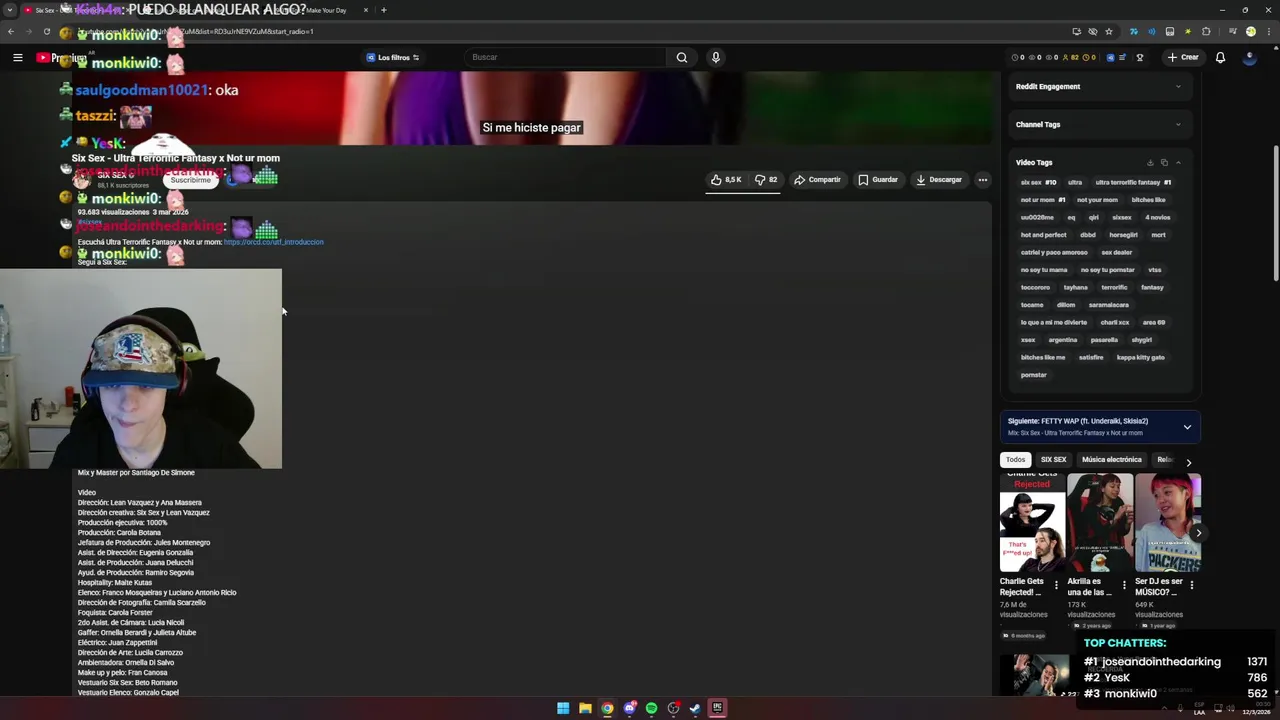
Task: Open the Chrome three-dot menu
Action: pos(1270,32)
